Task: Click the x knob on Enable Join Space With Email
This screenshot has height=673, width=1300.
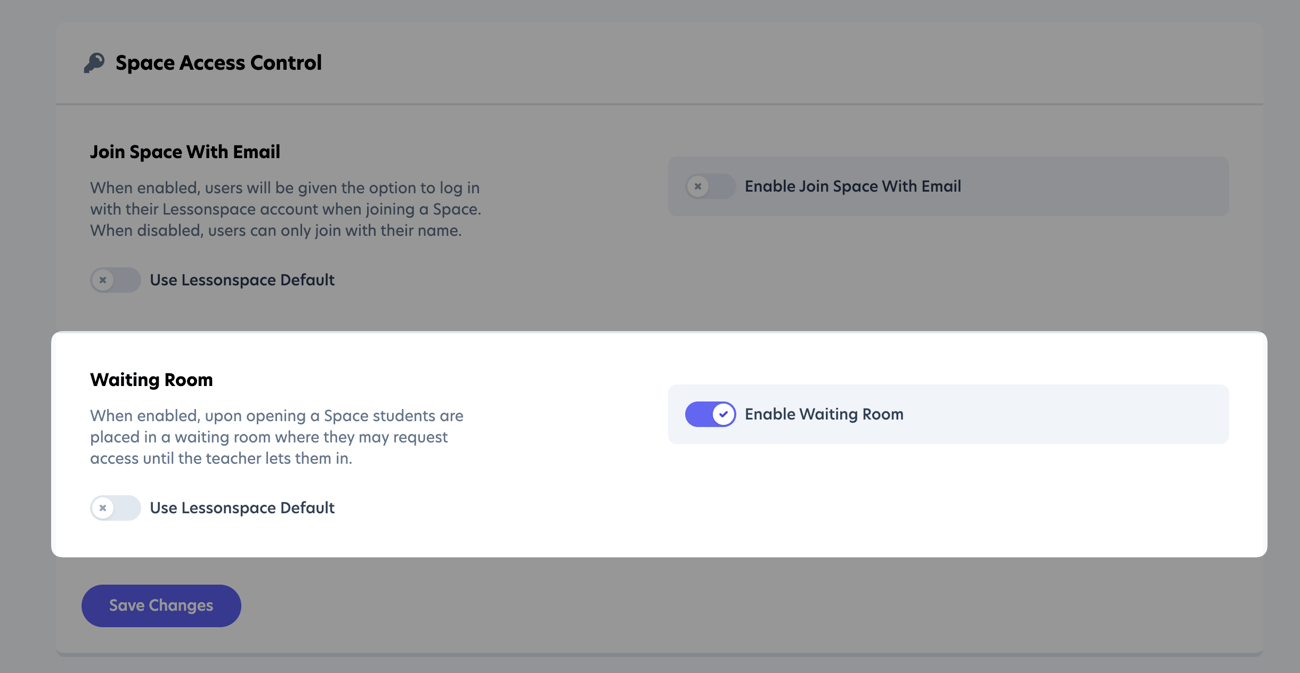Action: tap(698, 186)
